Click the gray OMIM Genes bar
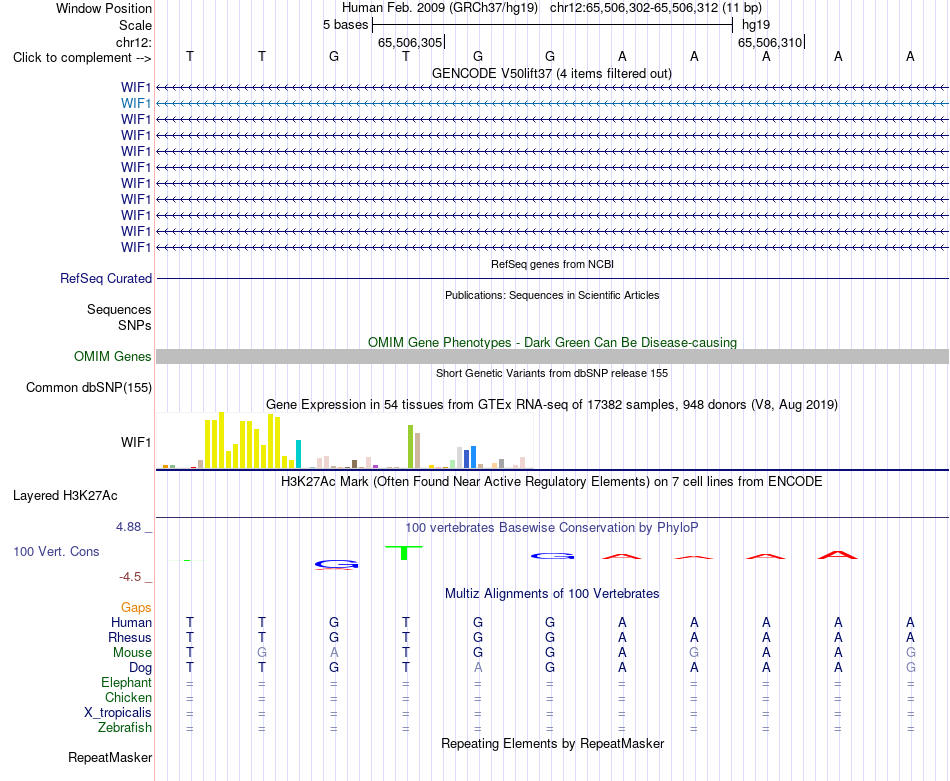 click(x=552, y=356)
